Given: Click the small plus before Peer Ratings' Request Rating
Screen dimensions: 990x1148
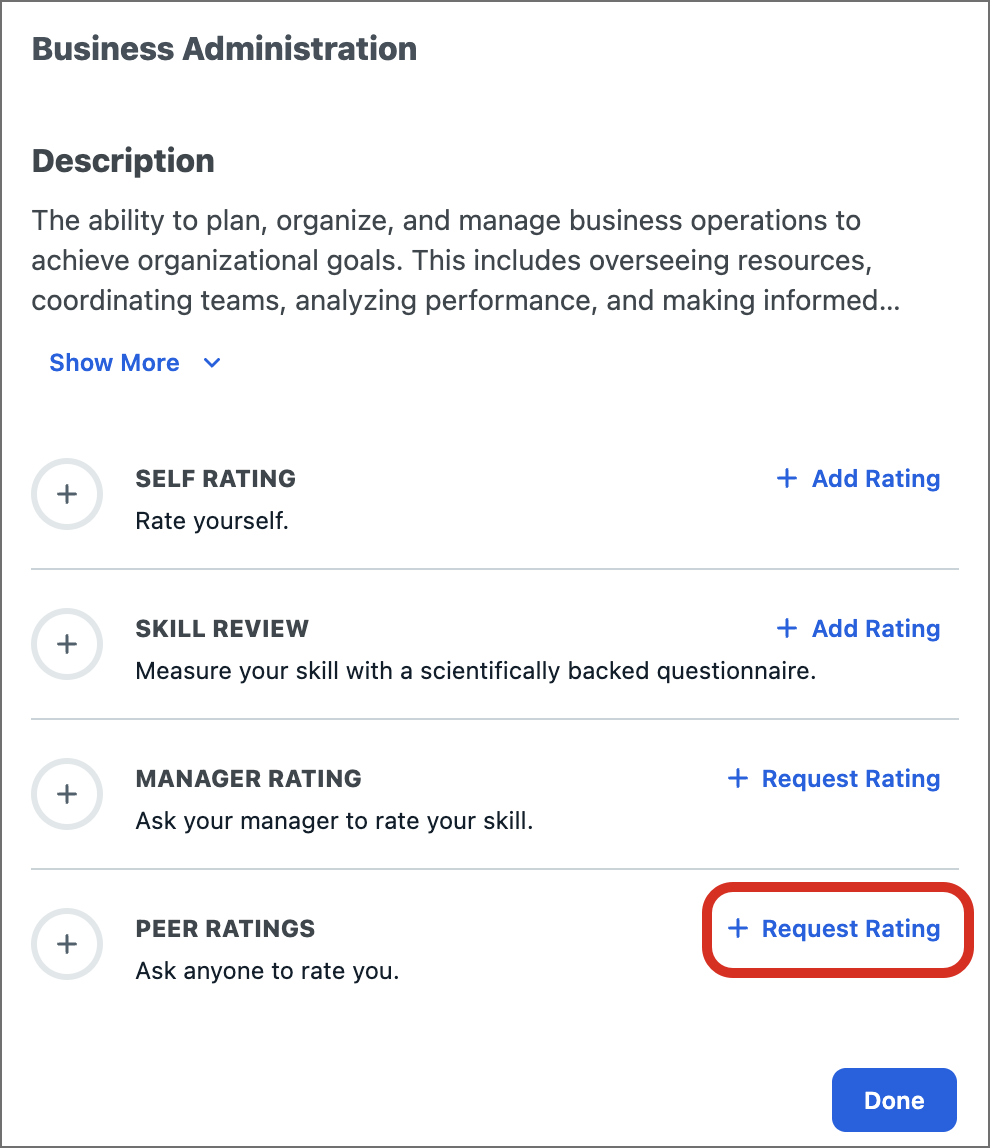Looking at the screenshot, I should click(x=738, y=929).
